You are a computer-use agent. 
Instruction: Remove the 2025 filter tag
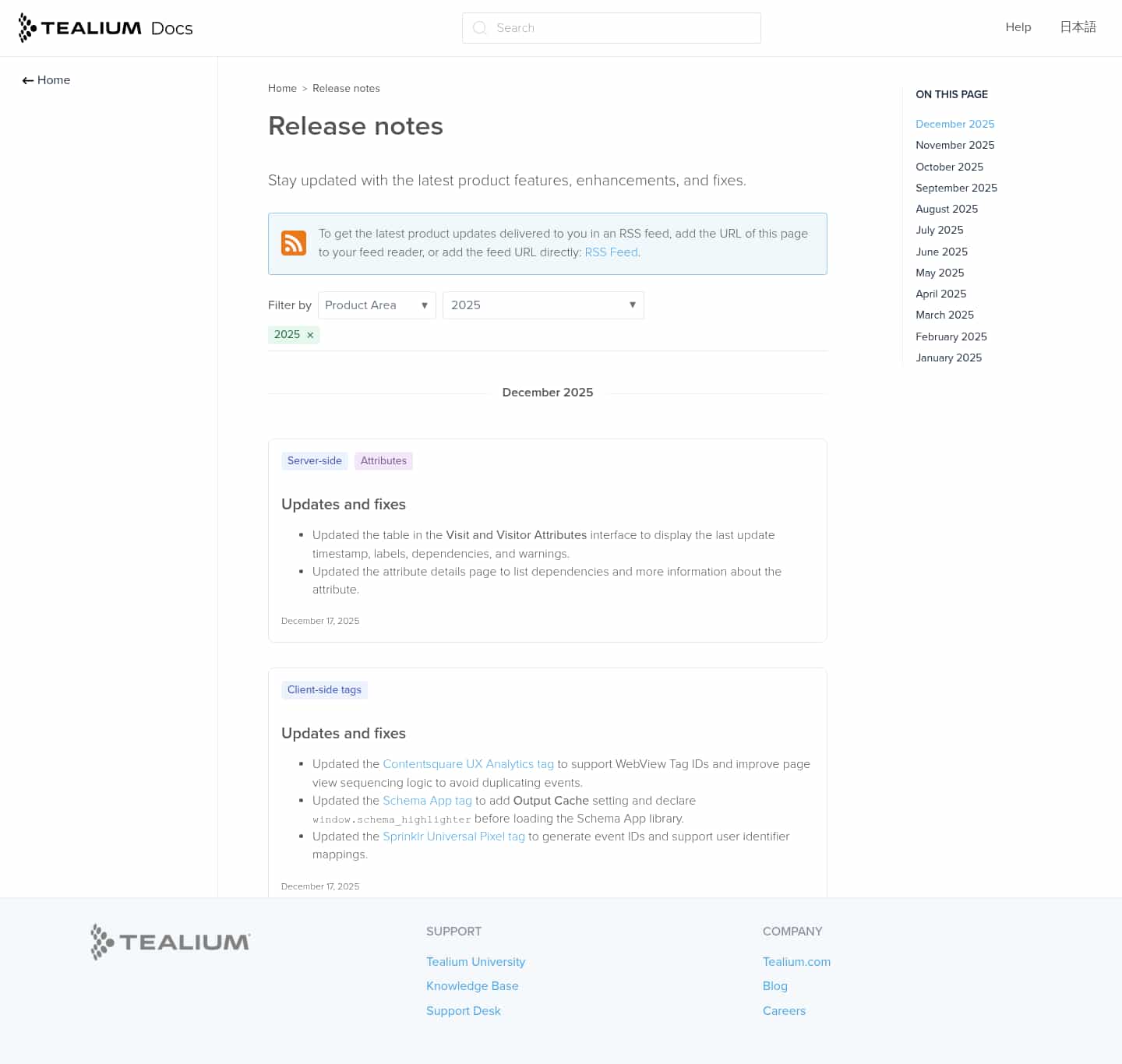click(x=309, y=335)
